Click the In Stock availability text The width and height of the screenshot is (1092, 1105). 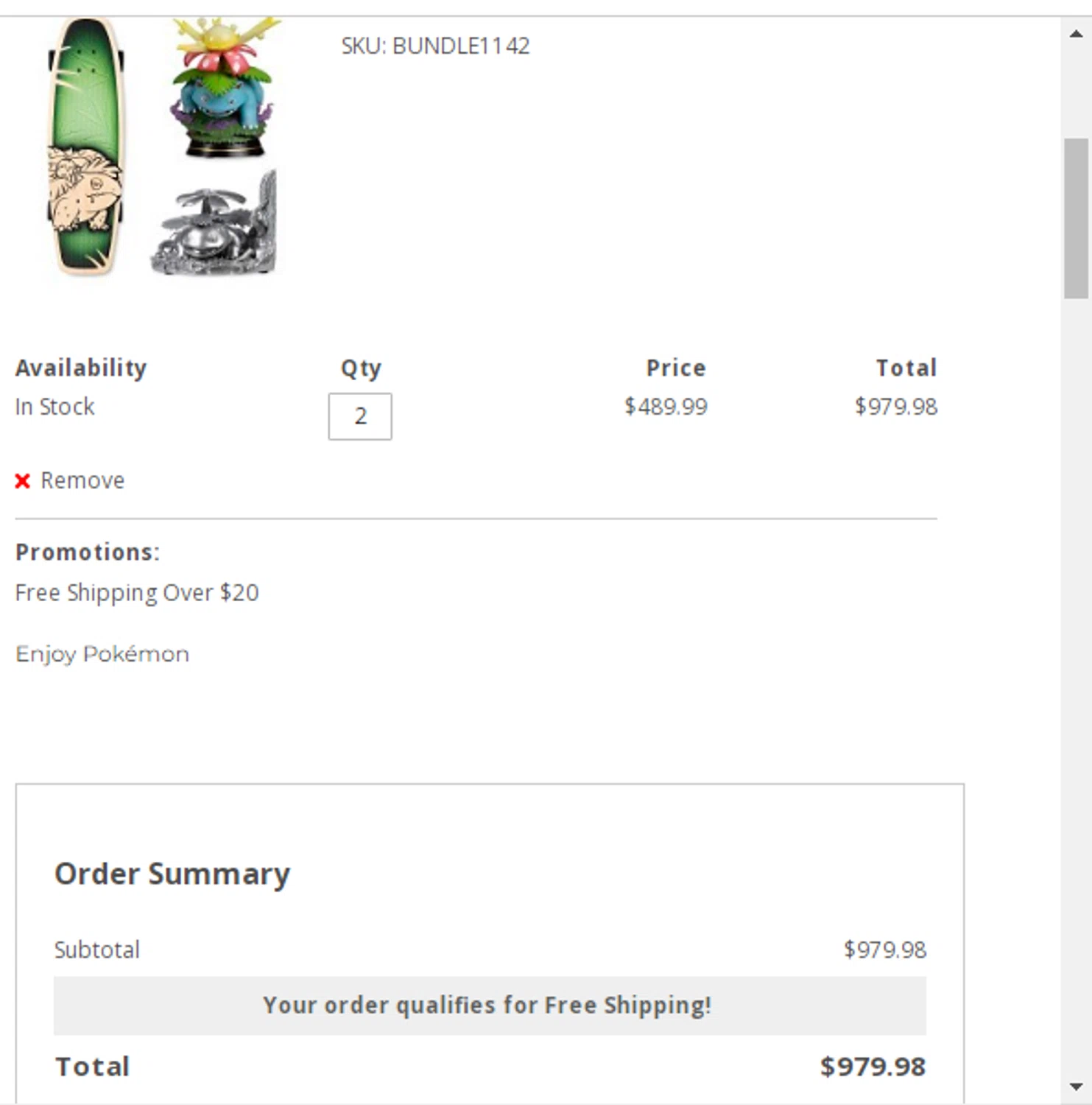[55, 407]
